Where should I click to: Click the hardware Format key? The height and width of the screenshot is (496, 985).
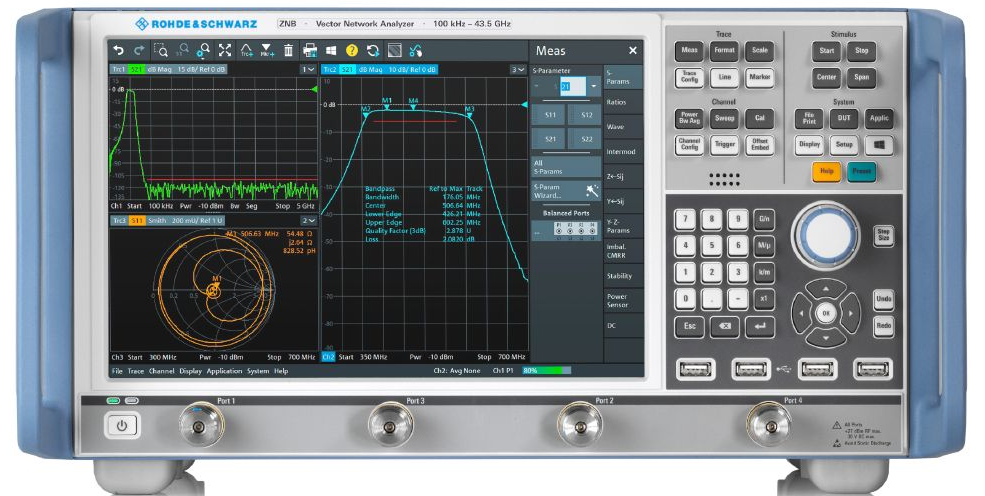[x=724, y=50]
